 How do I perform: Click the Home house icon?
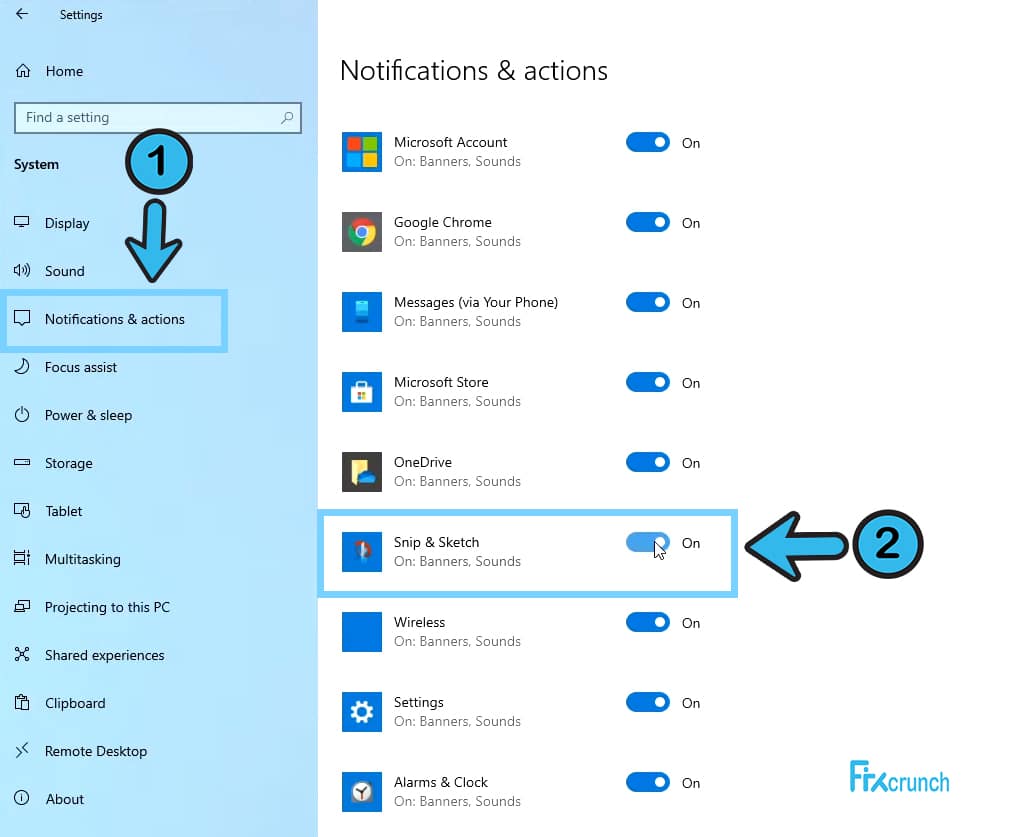coord(23,71)
